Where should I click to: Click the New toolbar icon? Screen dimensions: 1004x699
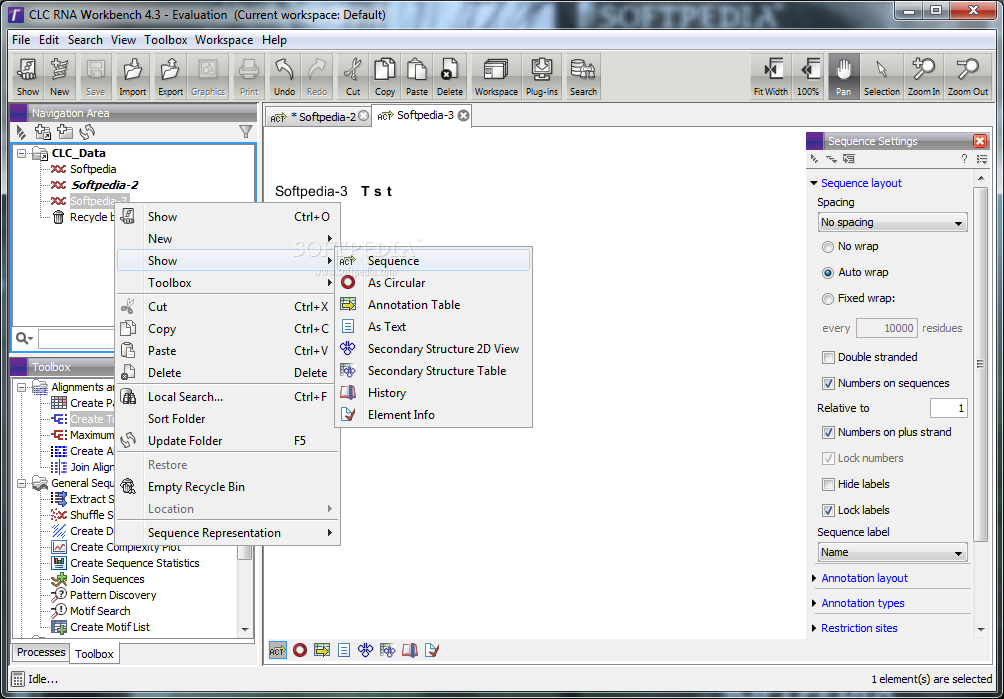60,76
